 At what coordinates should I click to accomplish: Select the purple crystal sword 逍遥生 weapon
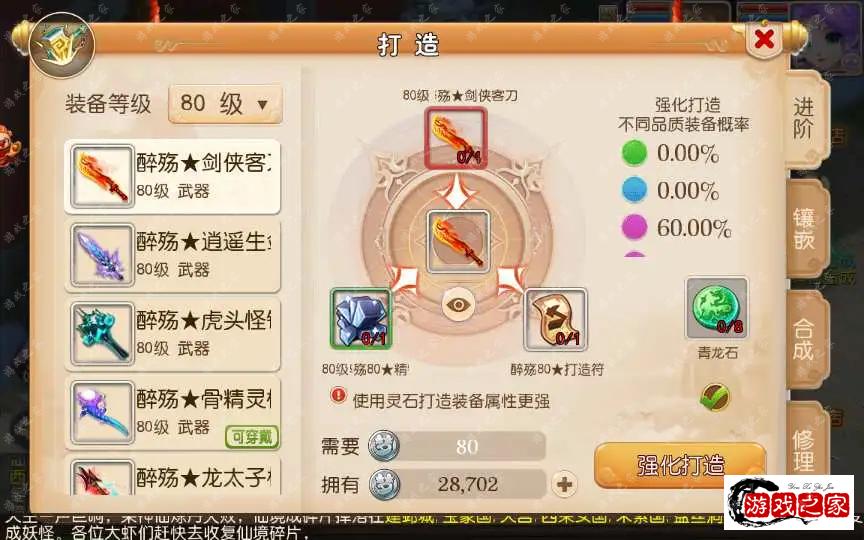tap(172, 255)
